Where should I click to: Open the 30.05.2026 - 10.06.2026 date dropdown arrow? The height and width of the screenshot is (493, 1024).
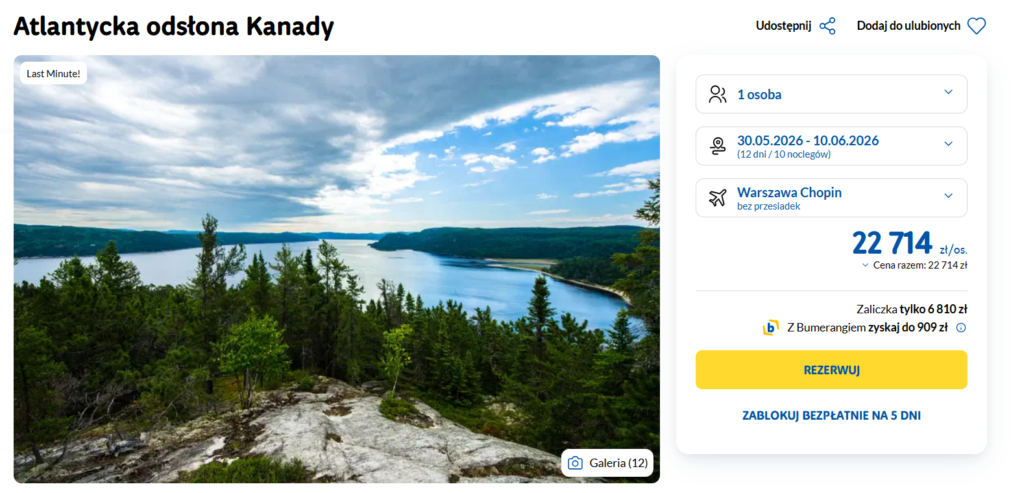coord(948,144)
